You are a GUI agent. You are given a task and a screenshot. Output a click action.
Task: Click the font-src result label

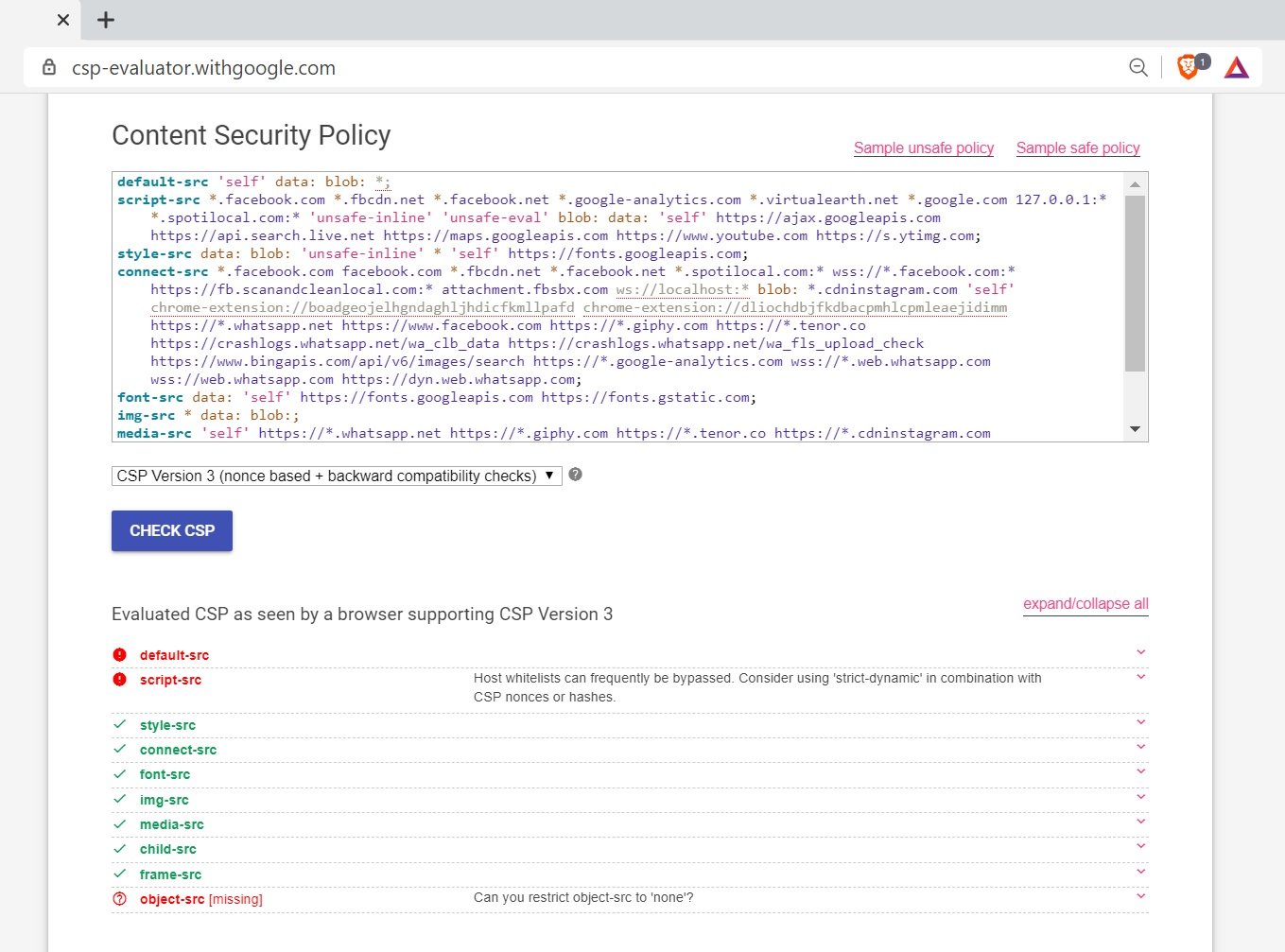point(165,774)
